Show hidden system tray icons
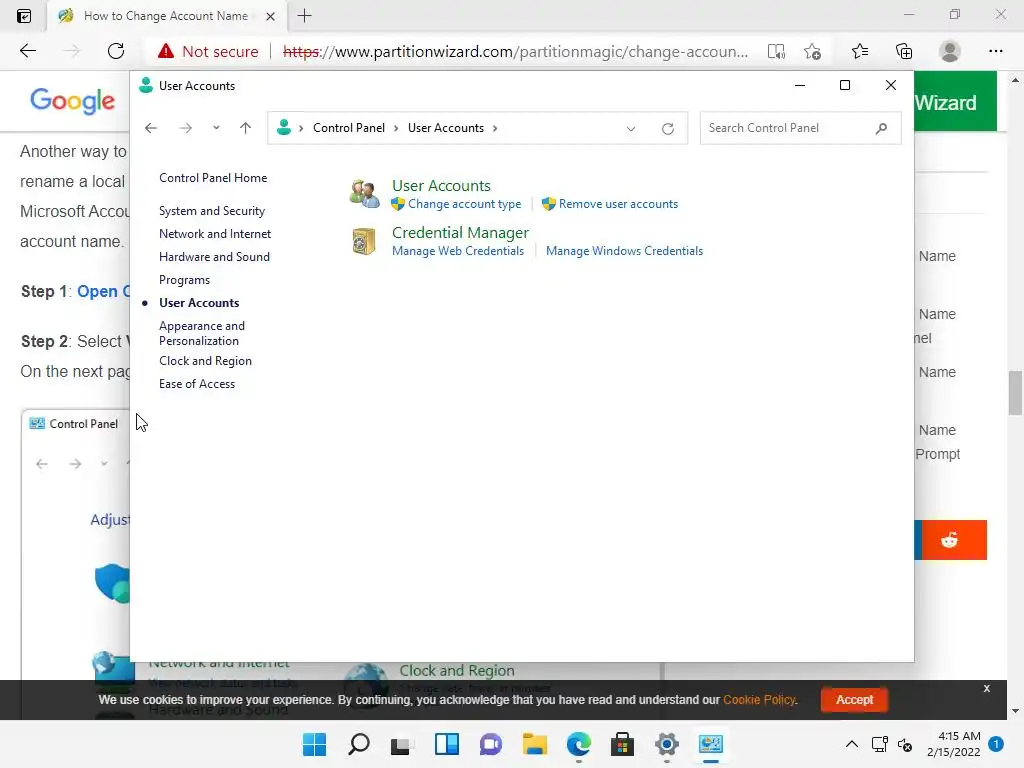Viewport: 1024px width, 768px height. (852, 744)
